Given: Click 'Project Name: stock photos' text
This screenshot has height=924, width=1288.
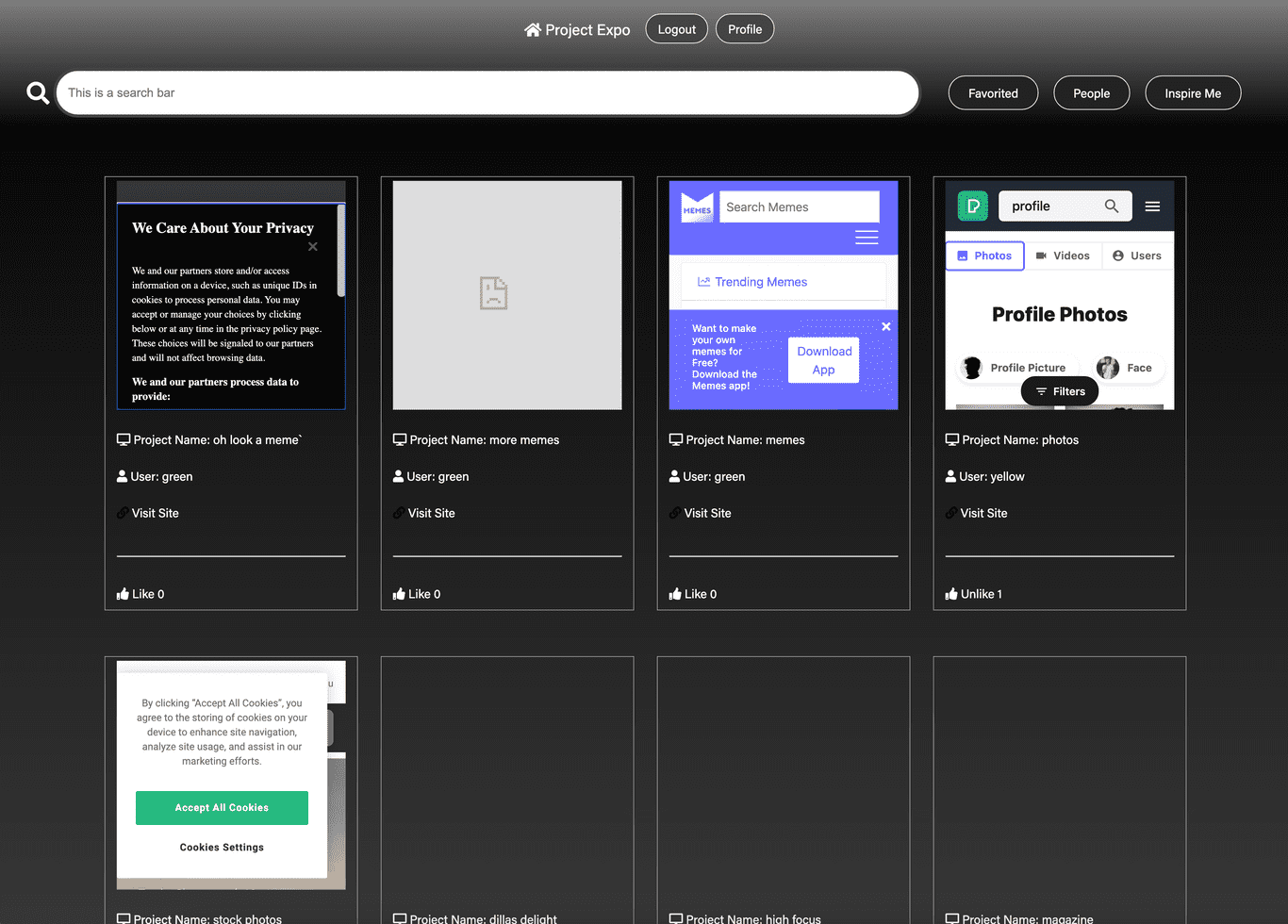Looking at the screenshot, I should coord(207,918).
